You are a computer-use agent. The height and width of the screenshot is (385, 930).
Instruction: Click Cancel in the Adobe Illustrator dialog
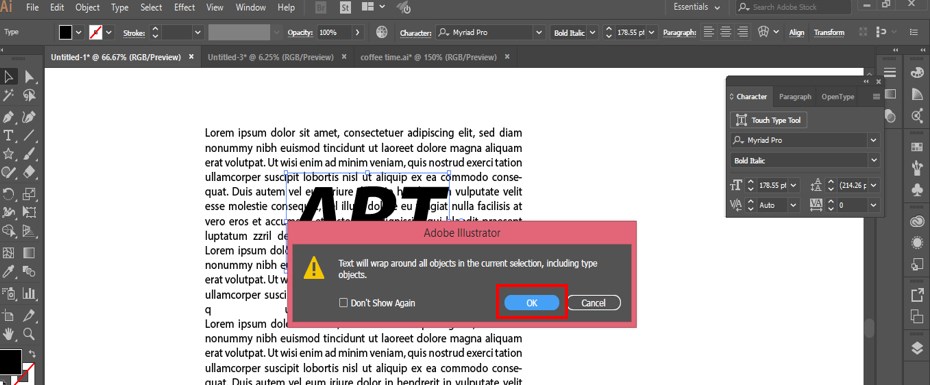[x=593, y=303]
